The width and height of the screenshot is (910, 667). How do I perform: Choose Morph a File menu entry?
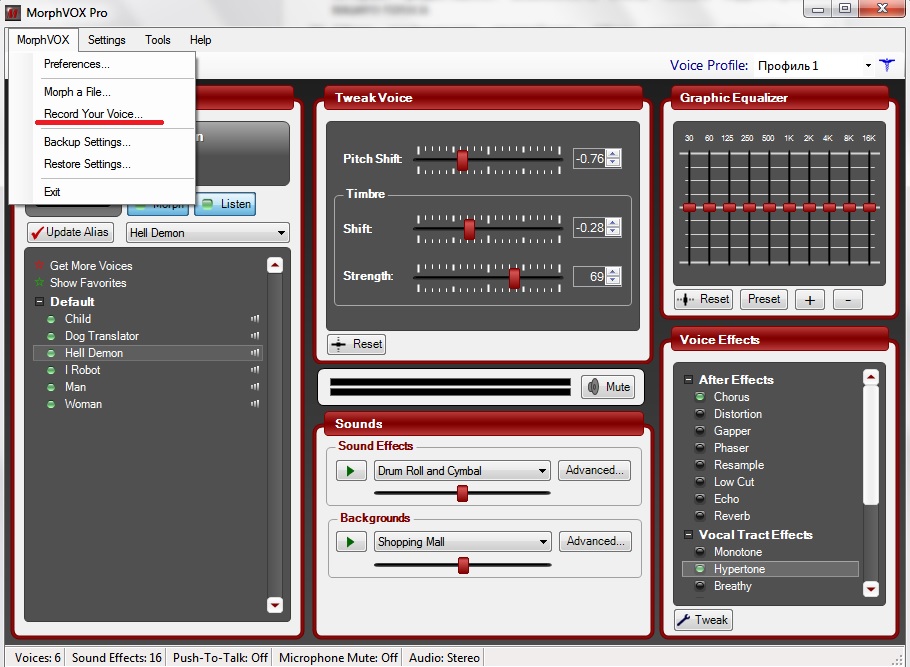(77, 92)
